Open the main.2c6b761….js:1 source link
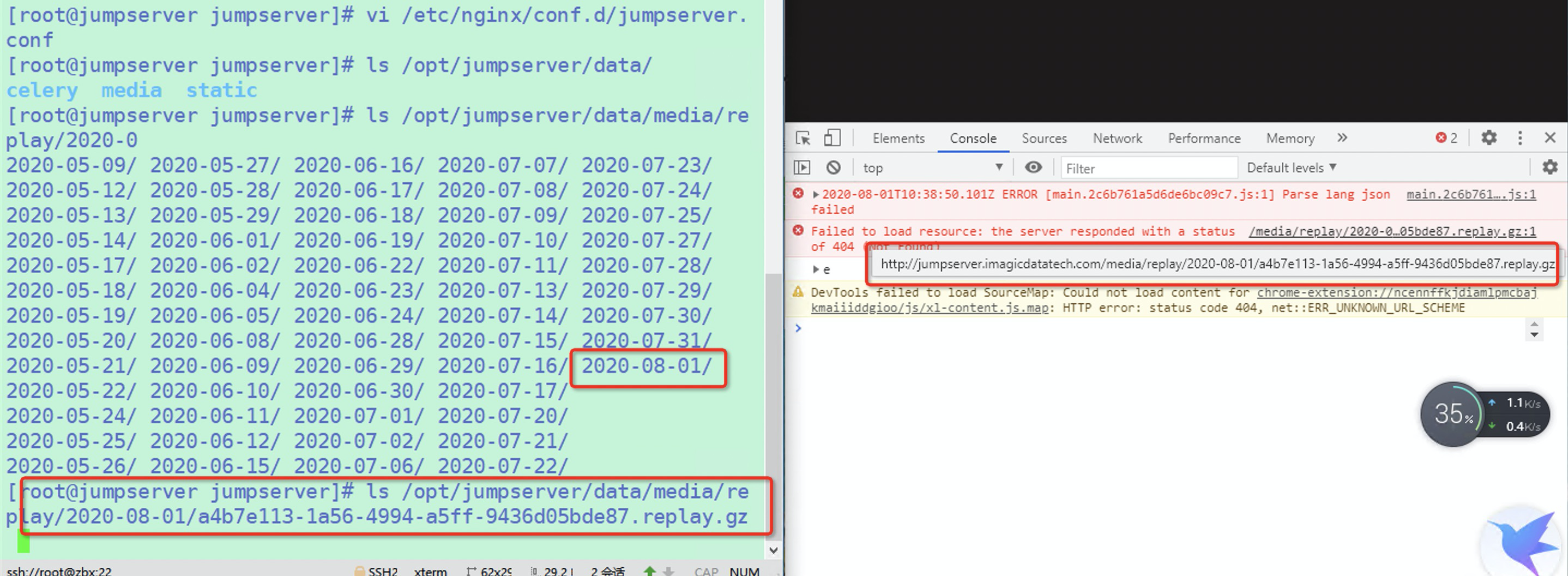Image resolution: width=1568 pixels, height=576 pixels. (1471, 194)
